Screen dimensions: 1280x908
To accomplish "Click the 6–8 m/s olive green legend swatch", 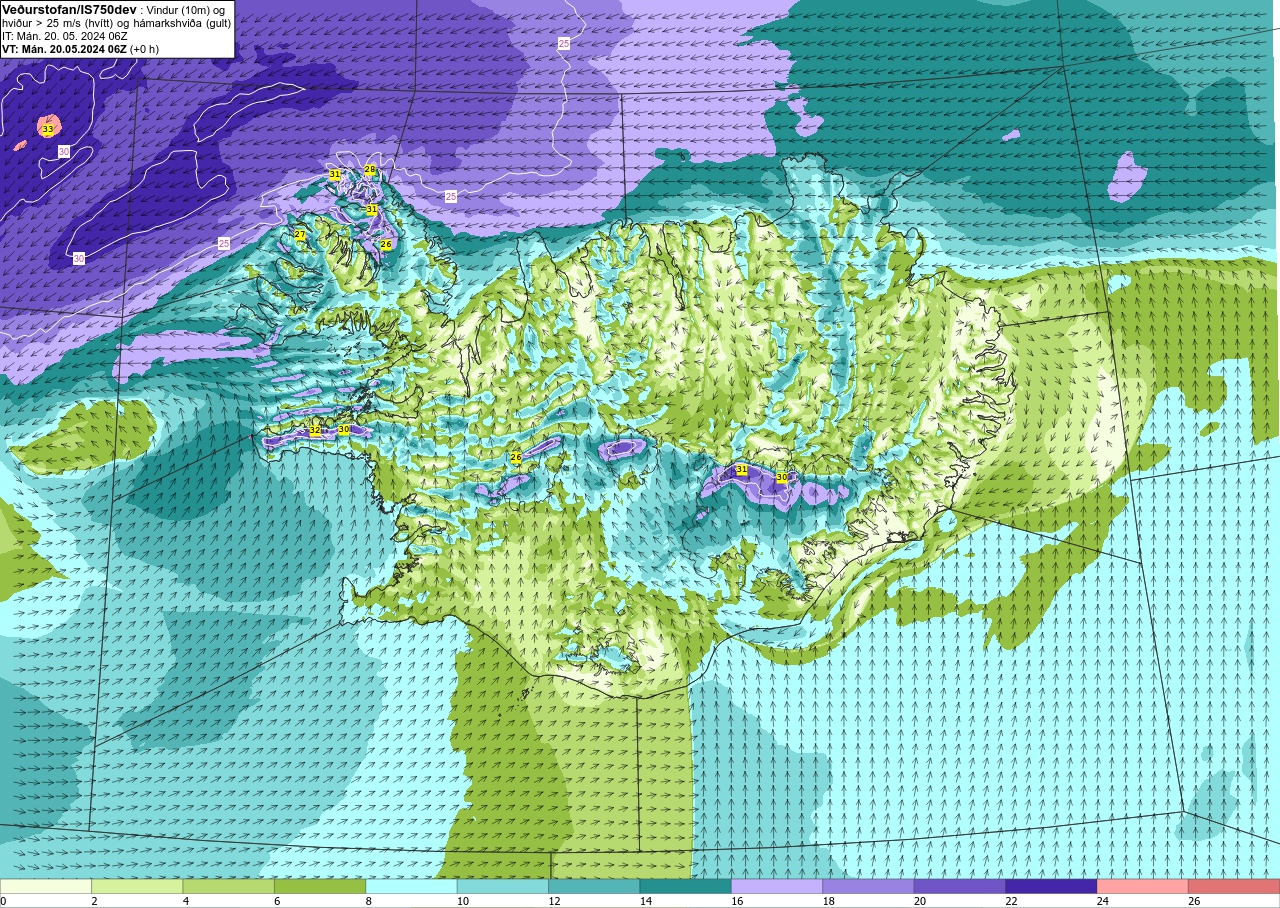I will click(x=320, y=887).
